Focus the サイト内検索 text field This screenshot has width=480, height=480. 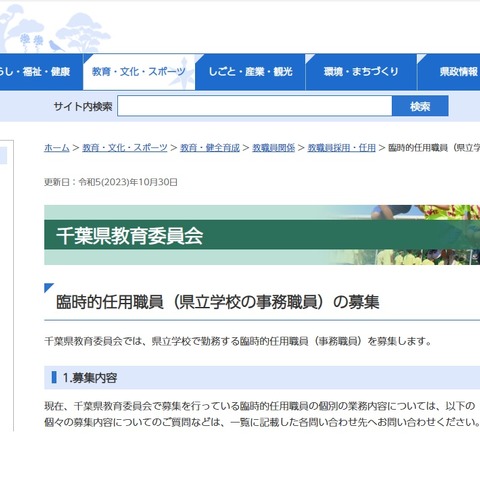coord(255,106)
